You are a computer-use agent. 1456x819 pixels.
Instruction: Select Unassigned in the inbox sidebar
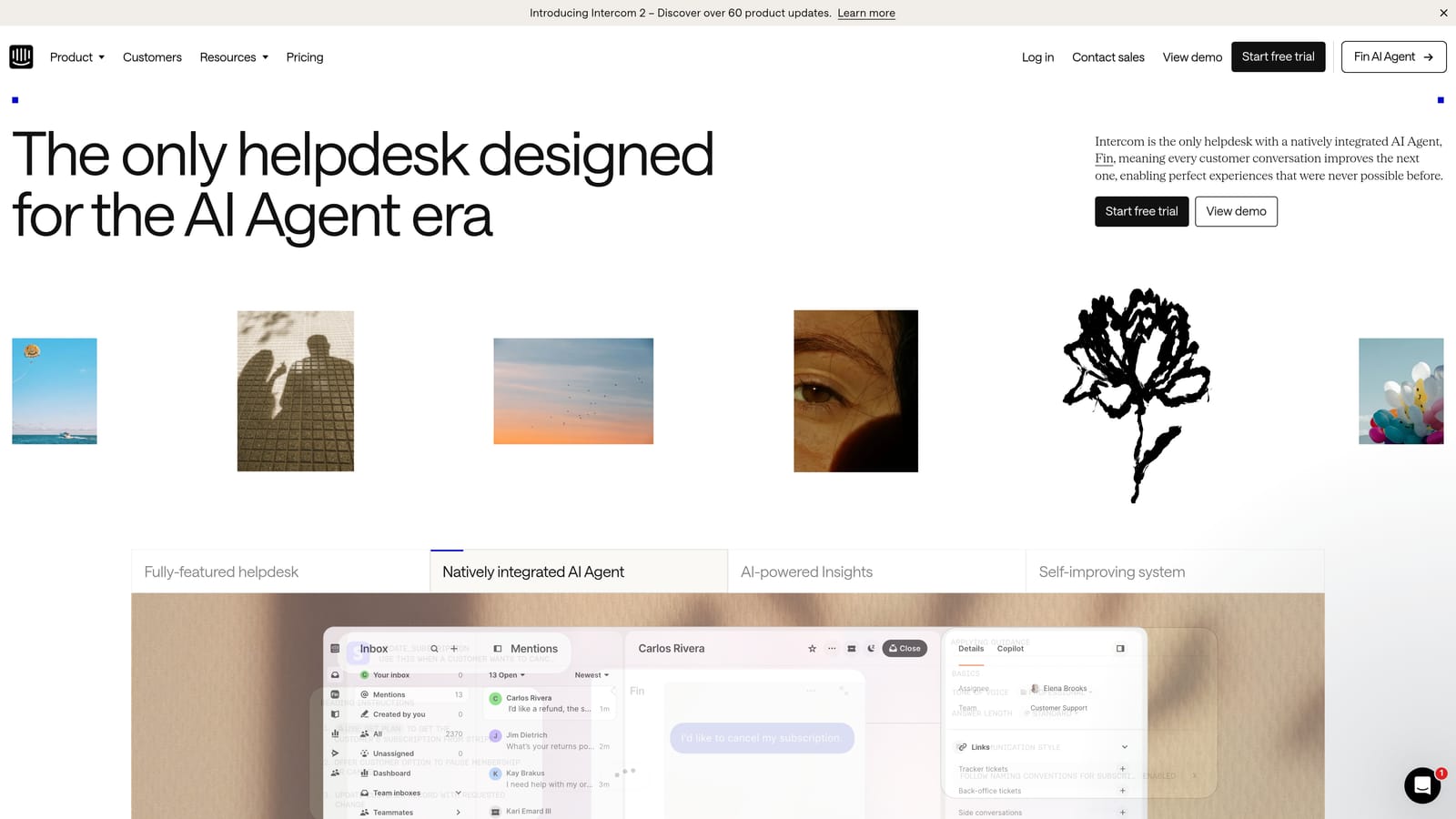tap(411, 753)
